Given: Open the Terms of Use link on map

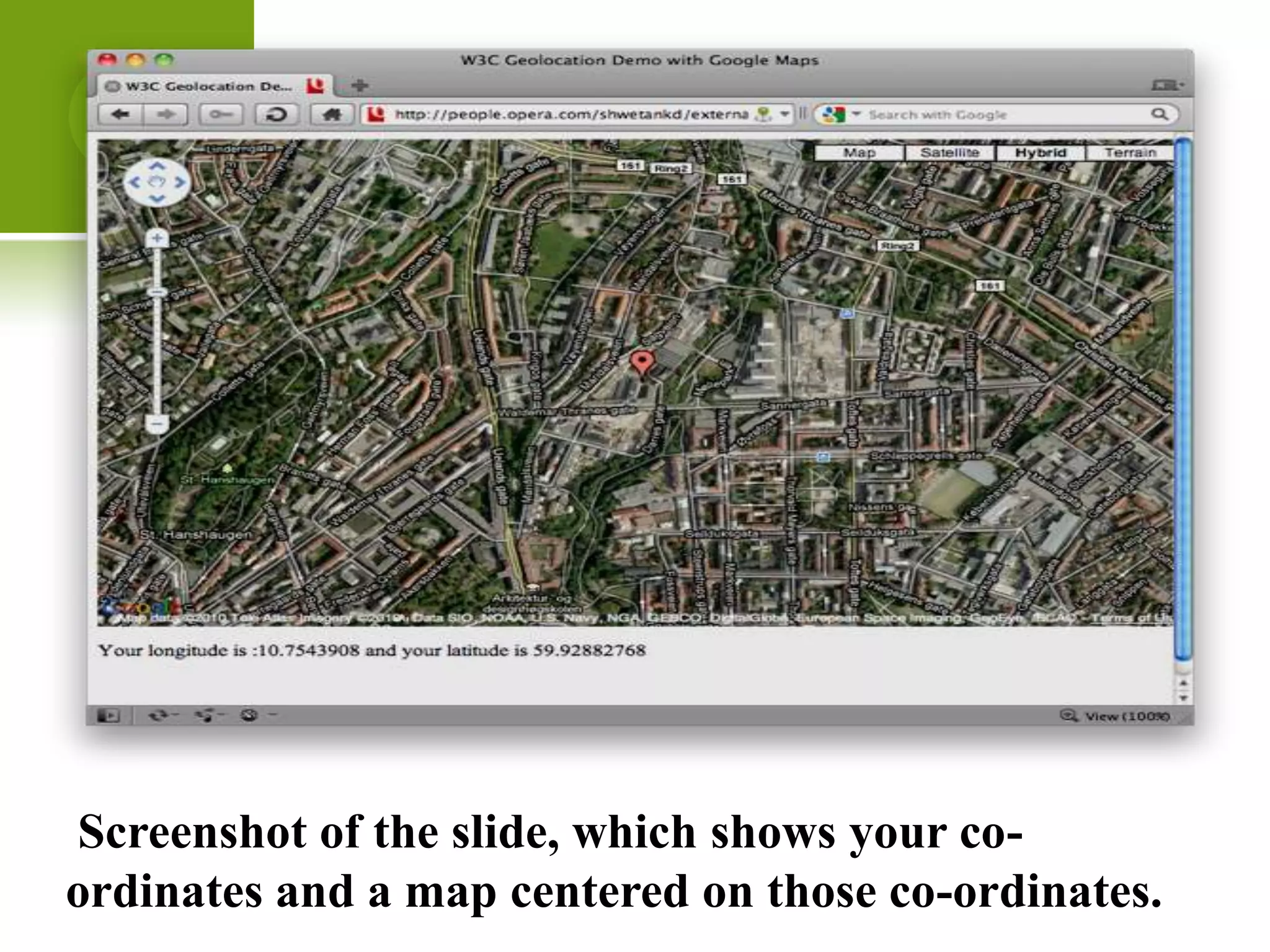Looking at the screenshot, I should tap(1131, 618).
